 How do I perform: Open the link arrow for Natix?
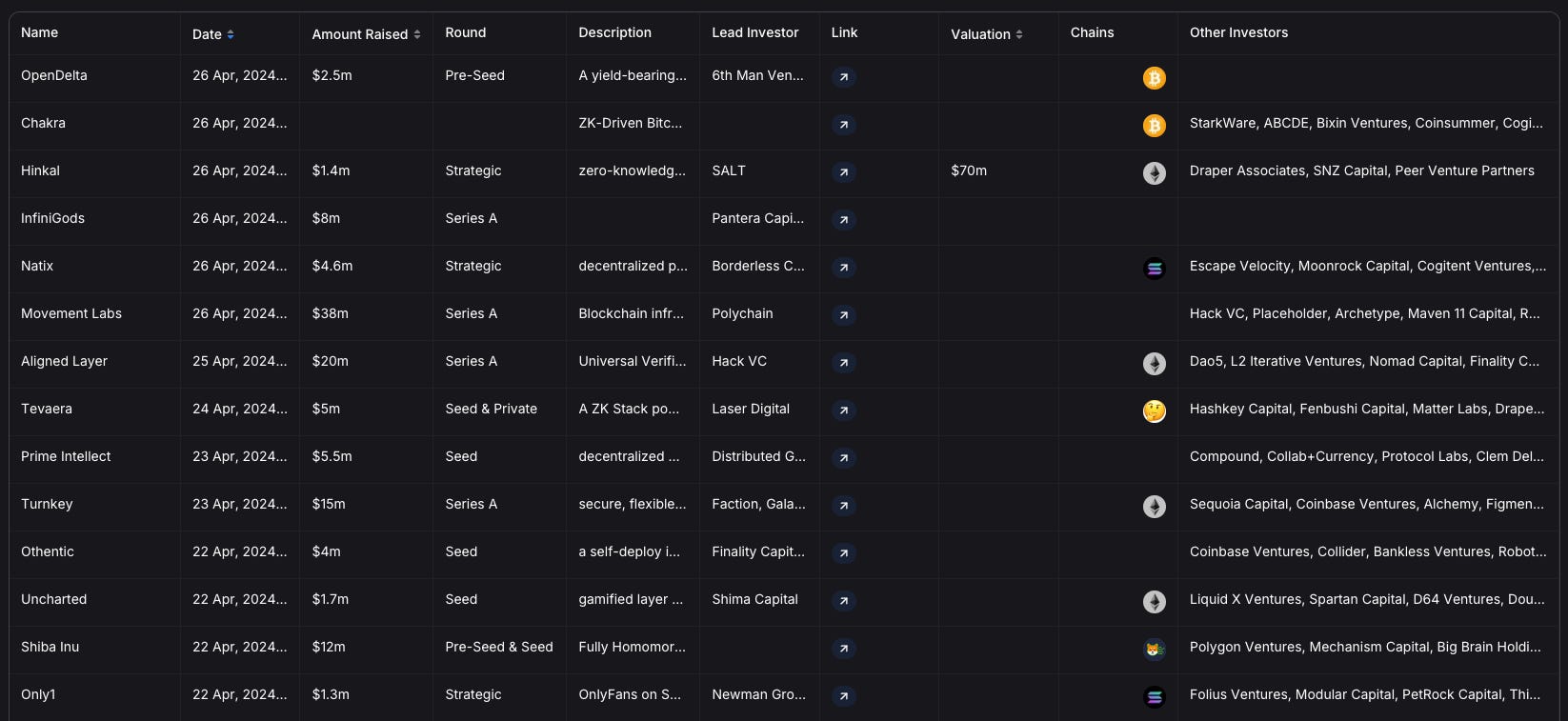click(844, 268)
